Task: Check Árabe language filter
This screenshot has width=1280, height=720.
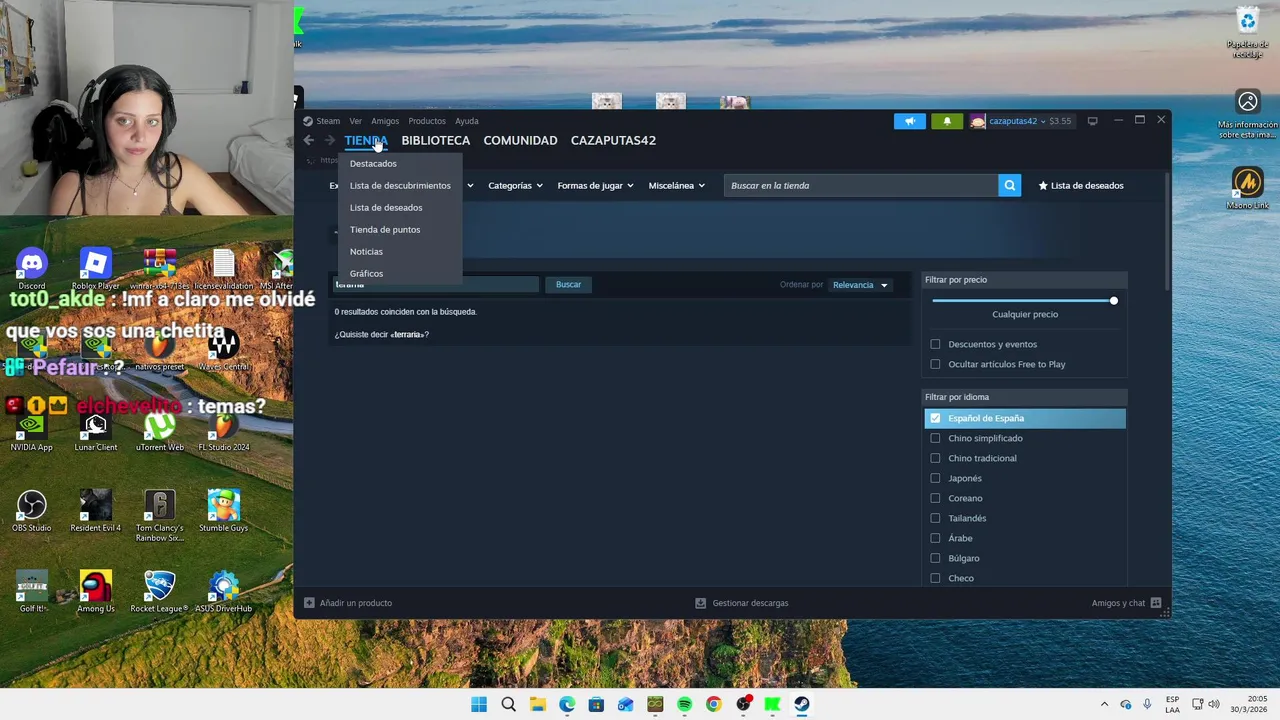Action: (x=935, y=538)
